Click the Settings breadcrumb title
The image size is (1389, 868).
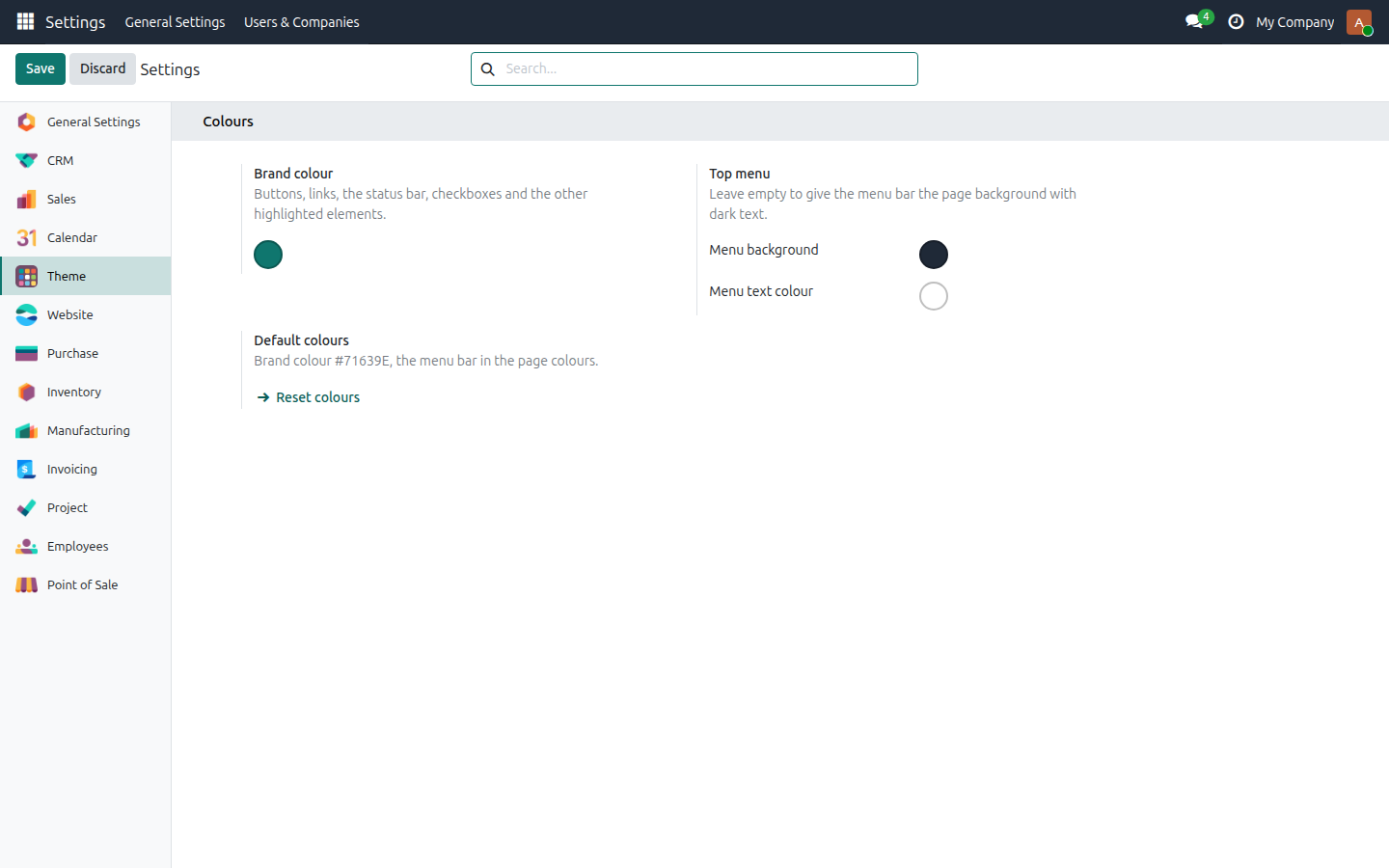point(170,69)
